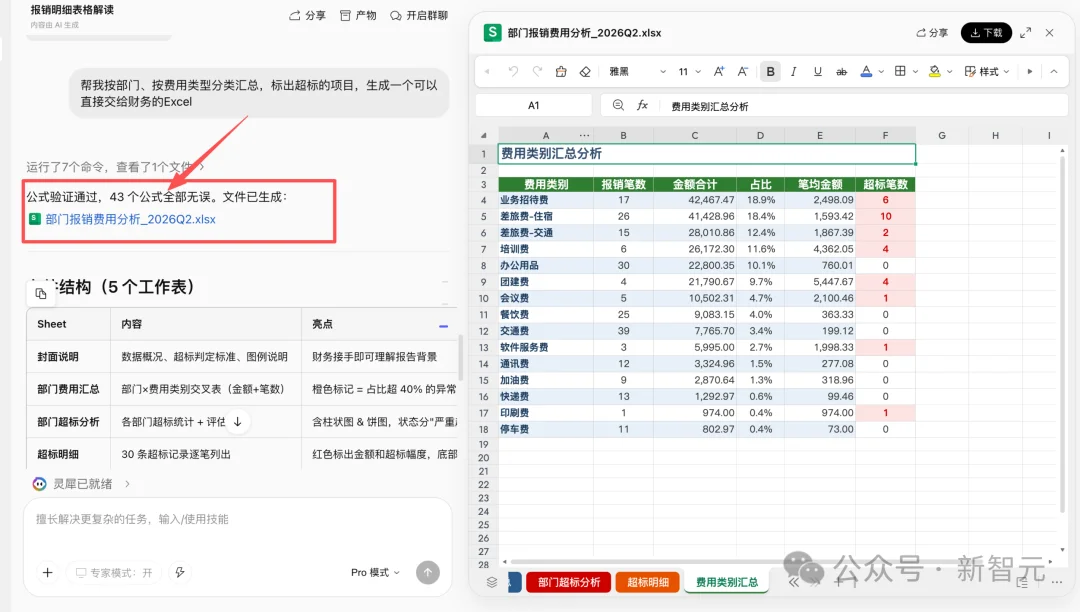
Task: Click the 超标笔数 column header cell
Action: click(885, 184)
